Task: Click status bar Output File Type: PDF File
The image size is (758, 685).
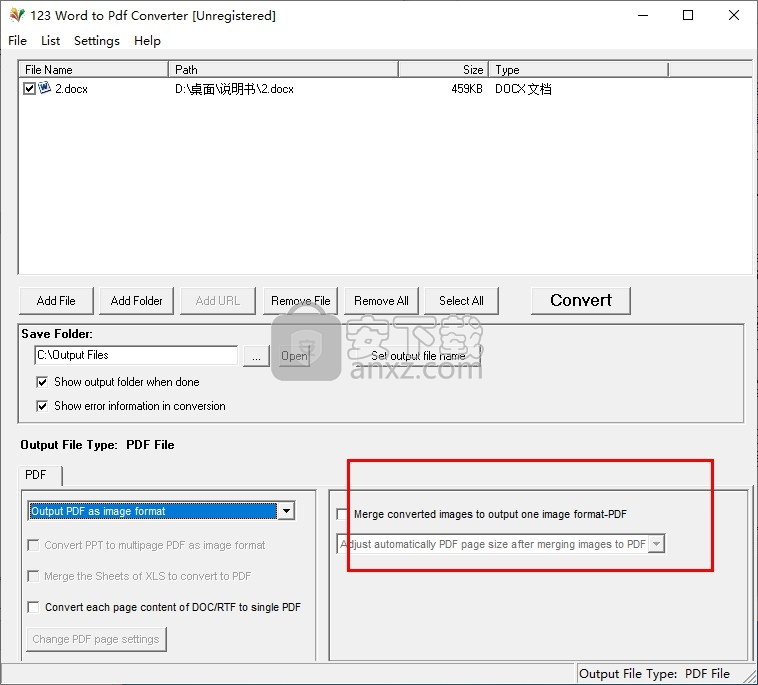Action: point(654,673)
